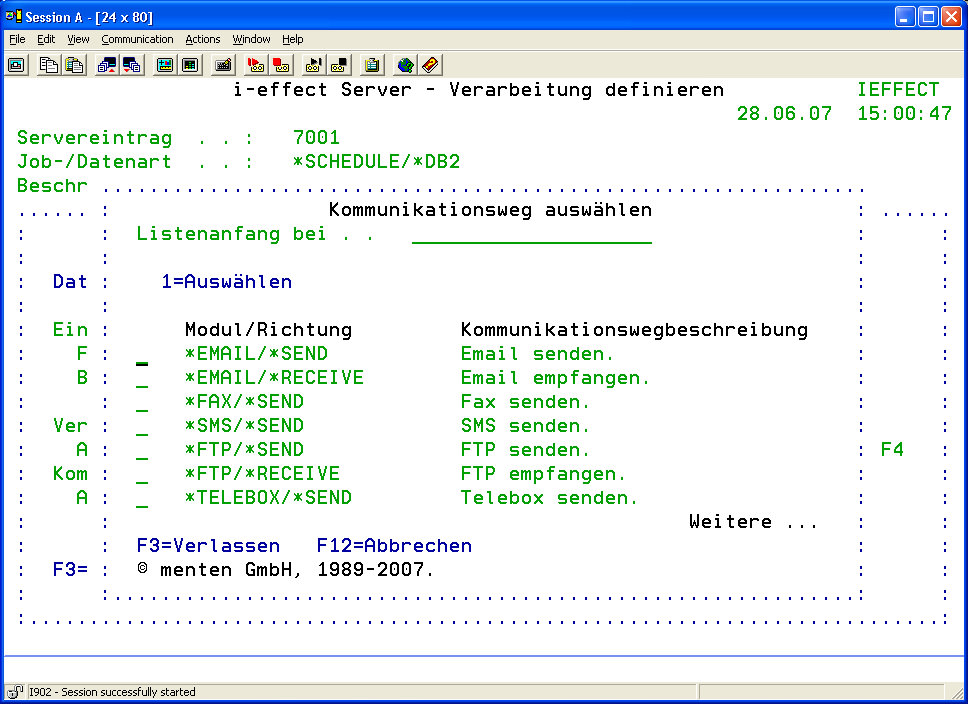Open the File menu
The height and width of the screenshot is (704, 968).
point(17,39)
